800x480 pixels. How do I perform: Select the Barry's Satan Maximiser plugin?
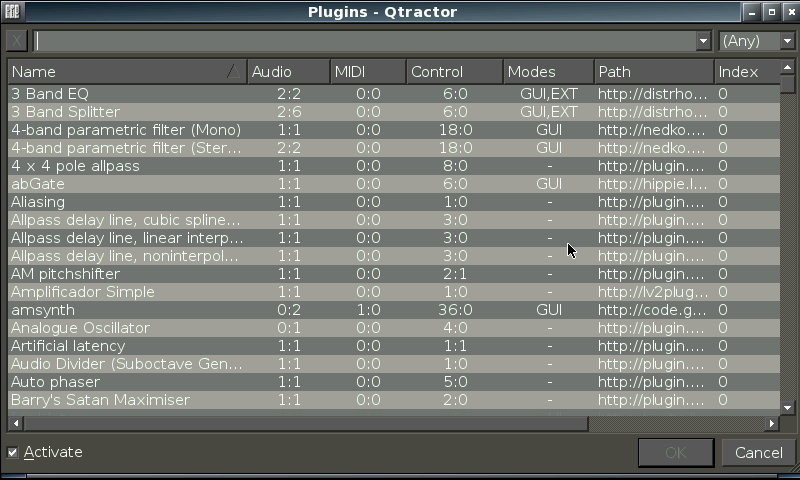pyautogui.click(x=393, y=400)
